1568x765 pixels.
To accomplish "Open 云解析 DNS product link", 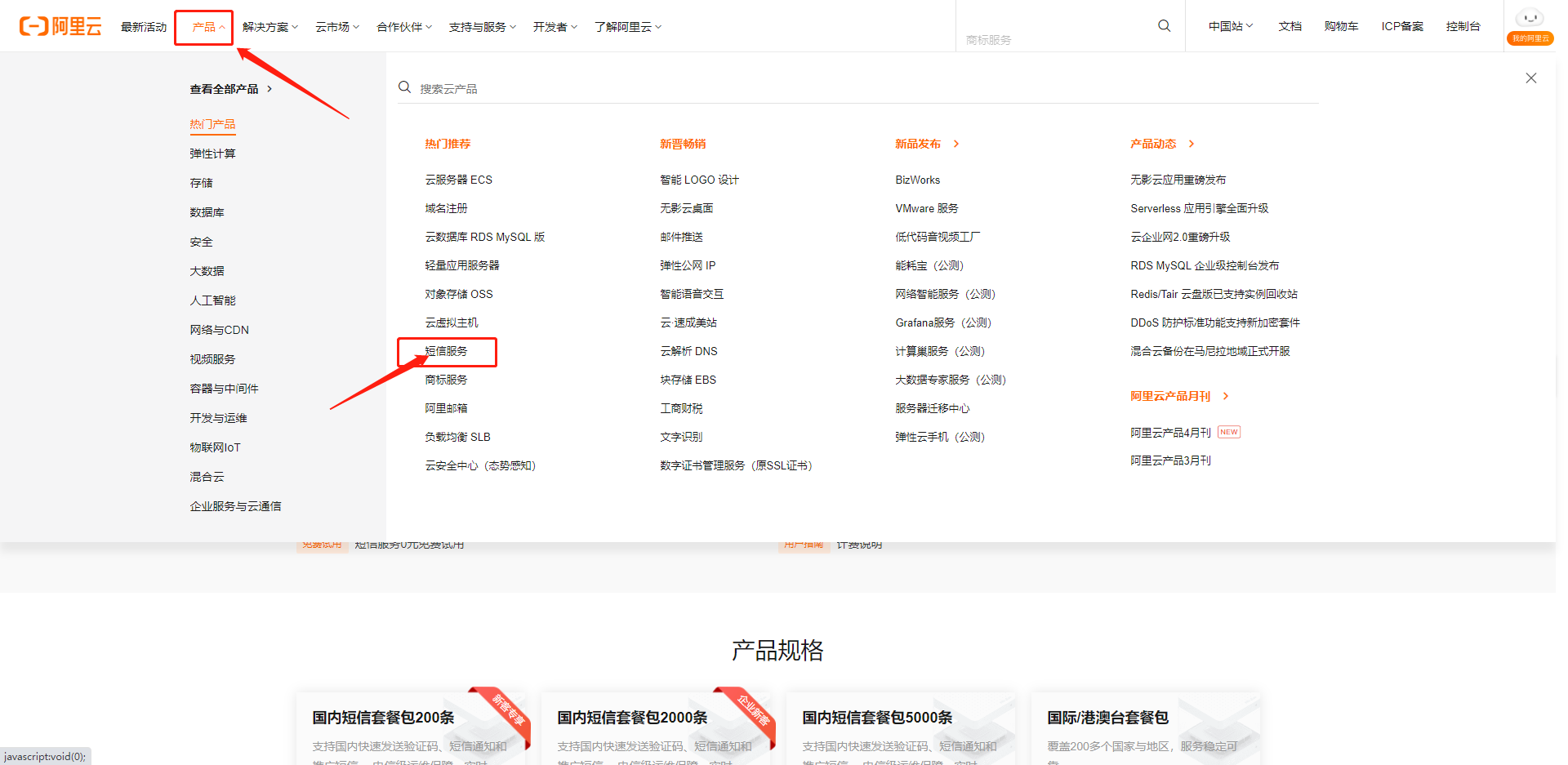I will coord(688,351).
